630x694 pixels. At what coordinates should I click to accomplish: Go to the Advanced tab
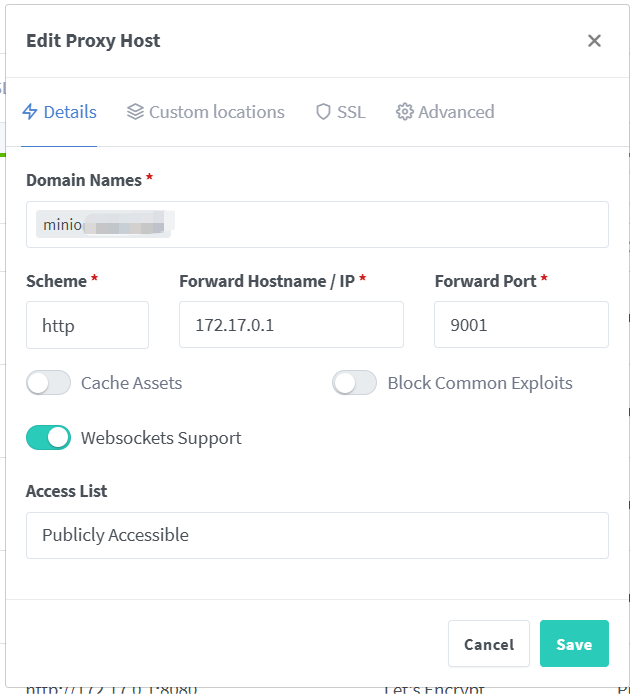pyautogui.click(x=456, y=112)
